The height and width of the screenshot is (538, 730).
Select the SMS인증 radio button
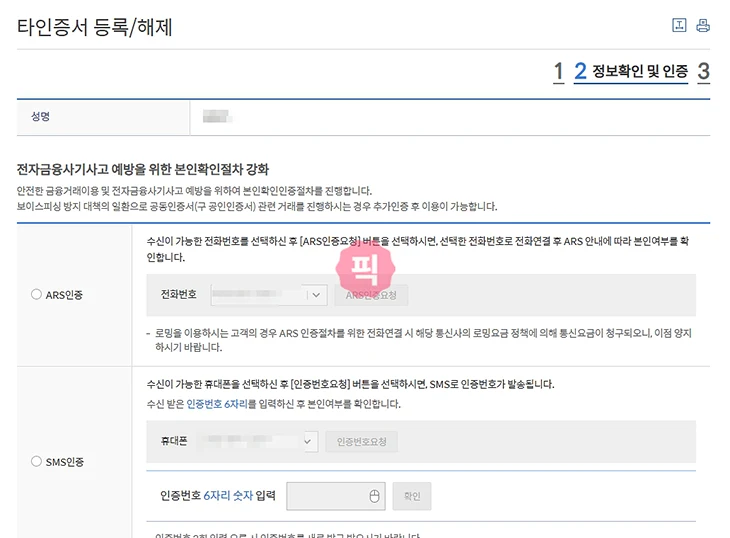[37, 461]
